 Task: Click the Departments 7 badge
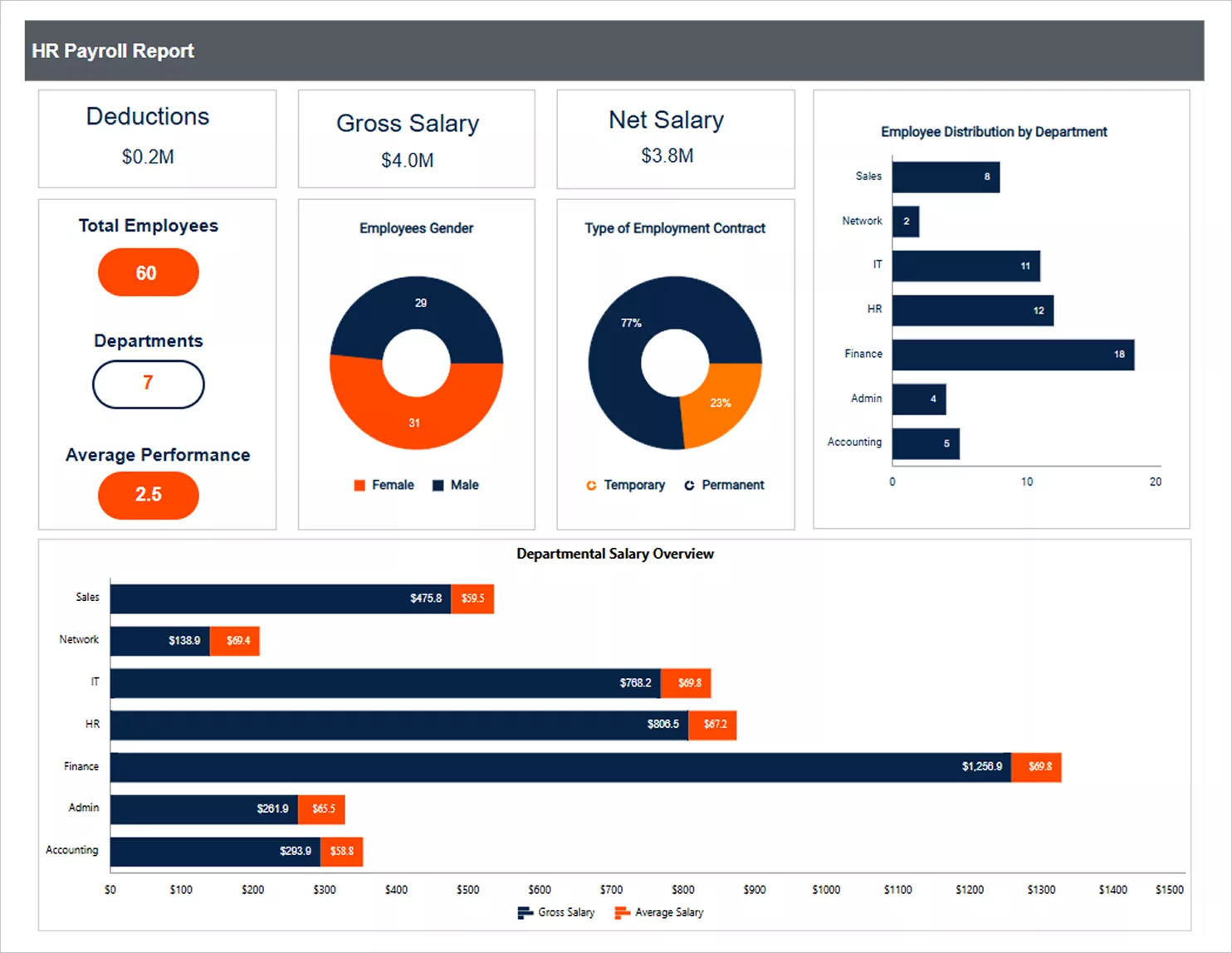point(149,384)
